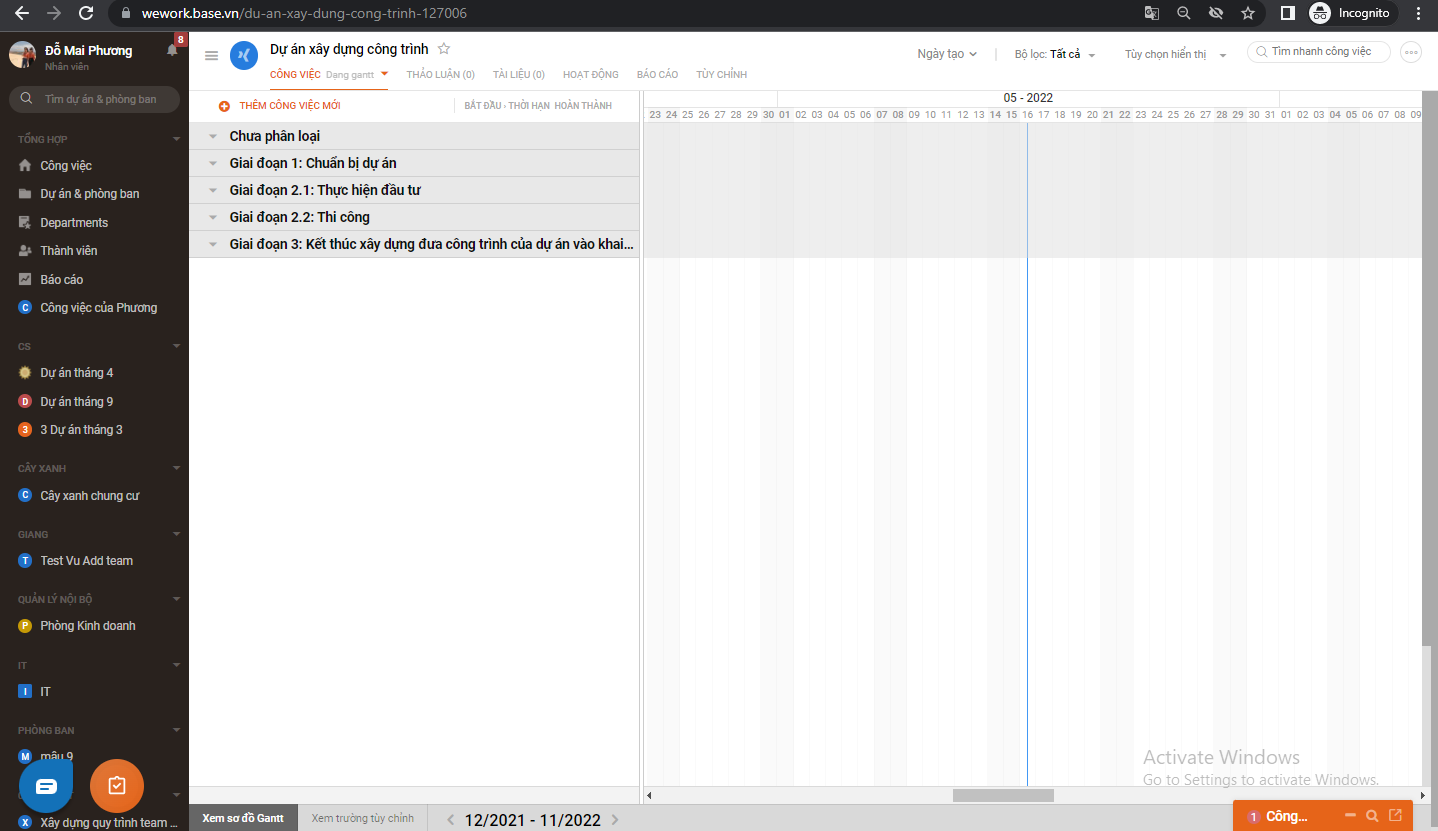Collapse the Chưa phân loại group

pyautogui.click(x=212, y=136)
